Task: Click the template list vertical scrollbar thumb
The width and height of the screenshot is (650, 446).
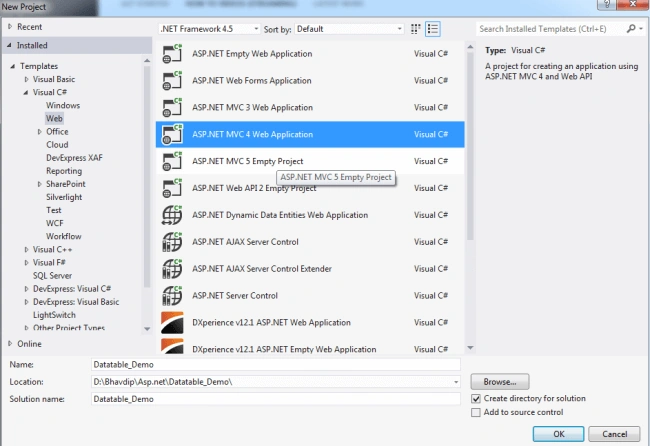Action: 470,146
